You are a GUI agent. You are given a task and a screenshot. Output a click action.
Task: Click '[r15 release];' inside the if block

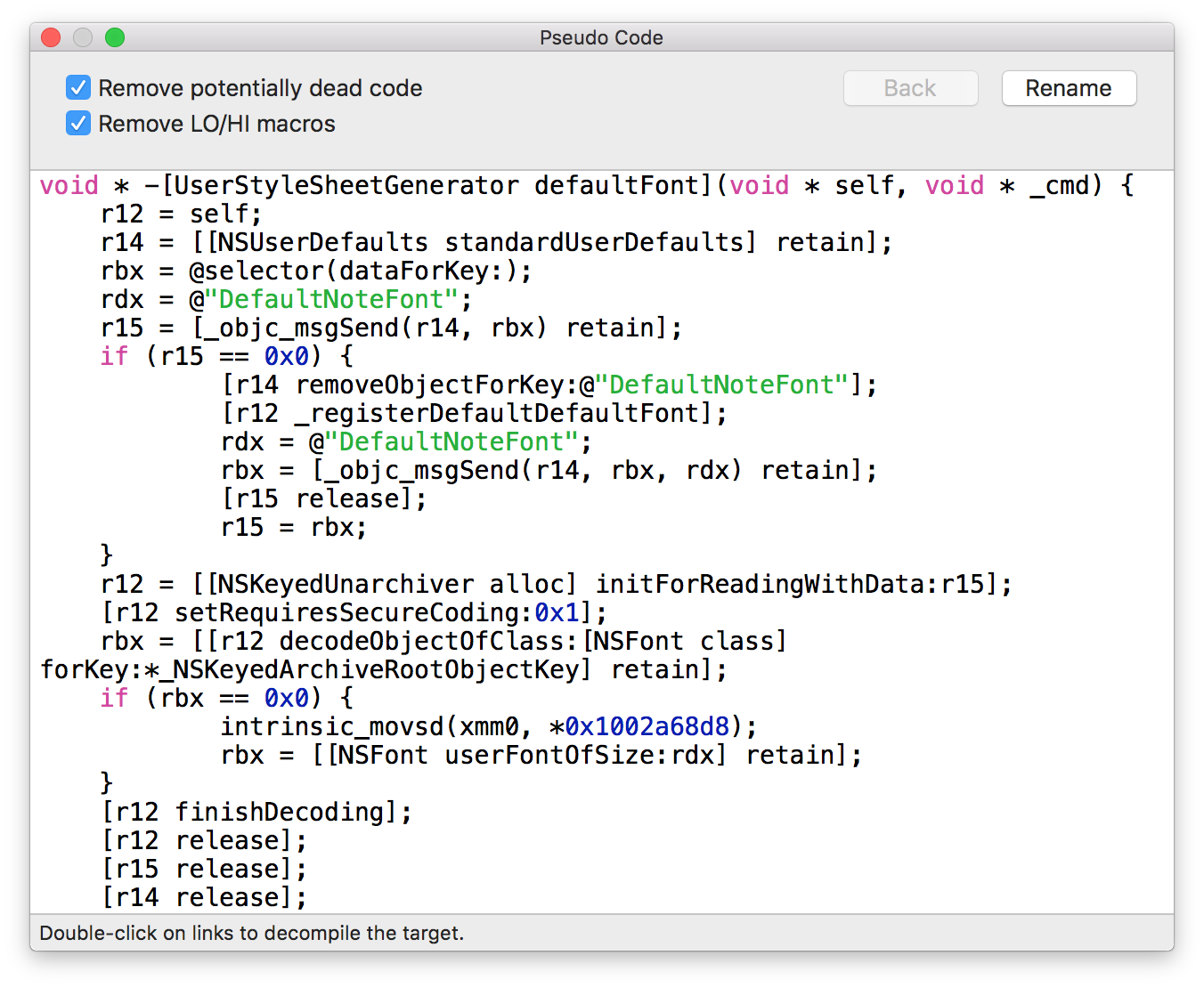click(x=324, y=498)
